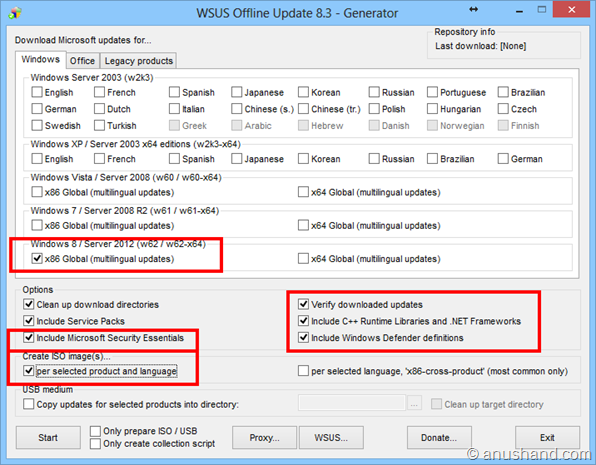This screenshot has height=465, width=596.
Task: Check x64 Global for Windows 7 / Server 2008 R2
Action: 303,225
